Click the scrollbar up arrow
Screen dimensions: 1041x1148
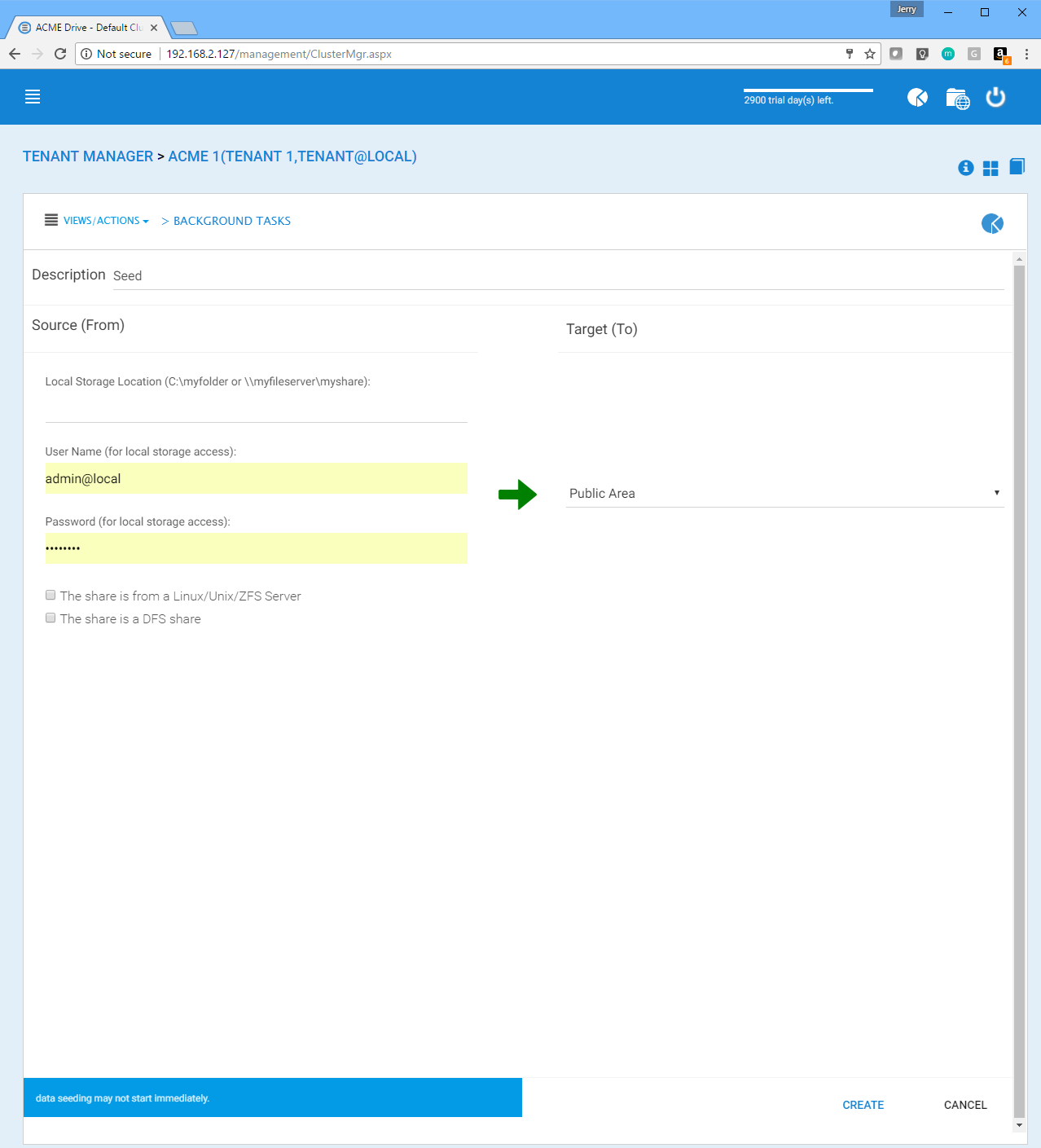(x=1019, y=259)
